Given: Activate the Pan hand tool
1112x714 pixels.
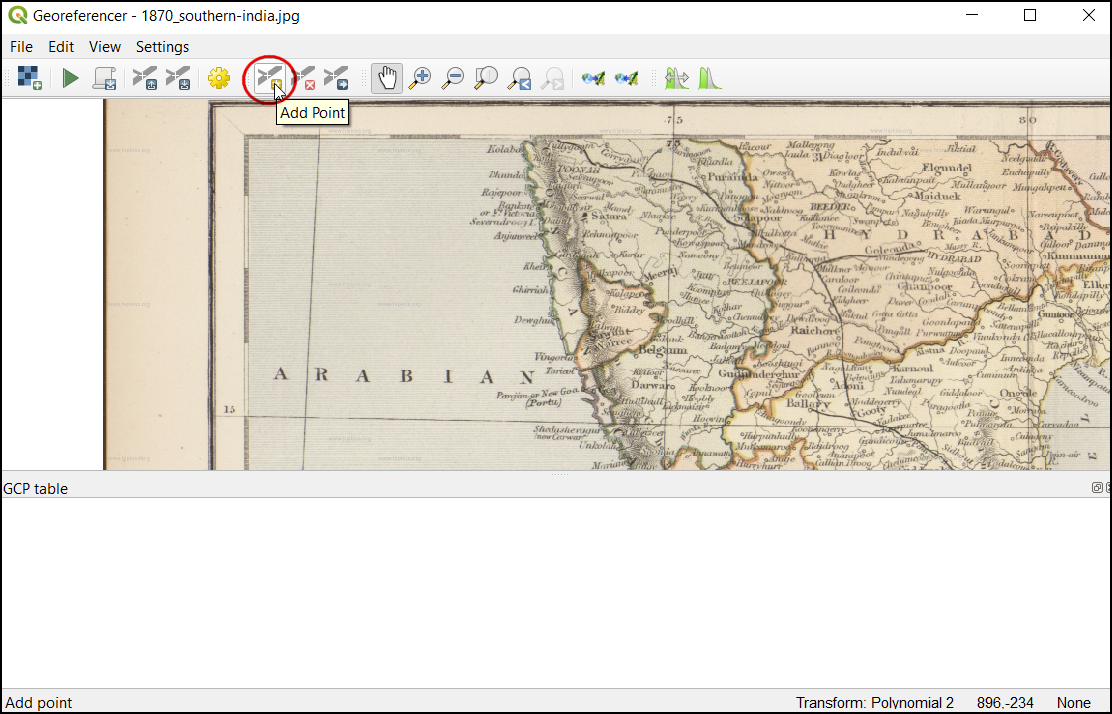Looking at the screenshot, I should click(x=387, y=78).
